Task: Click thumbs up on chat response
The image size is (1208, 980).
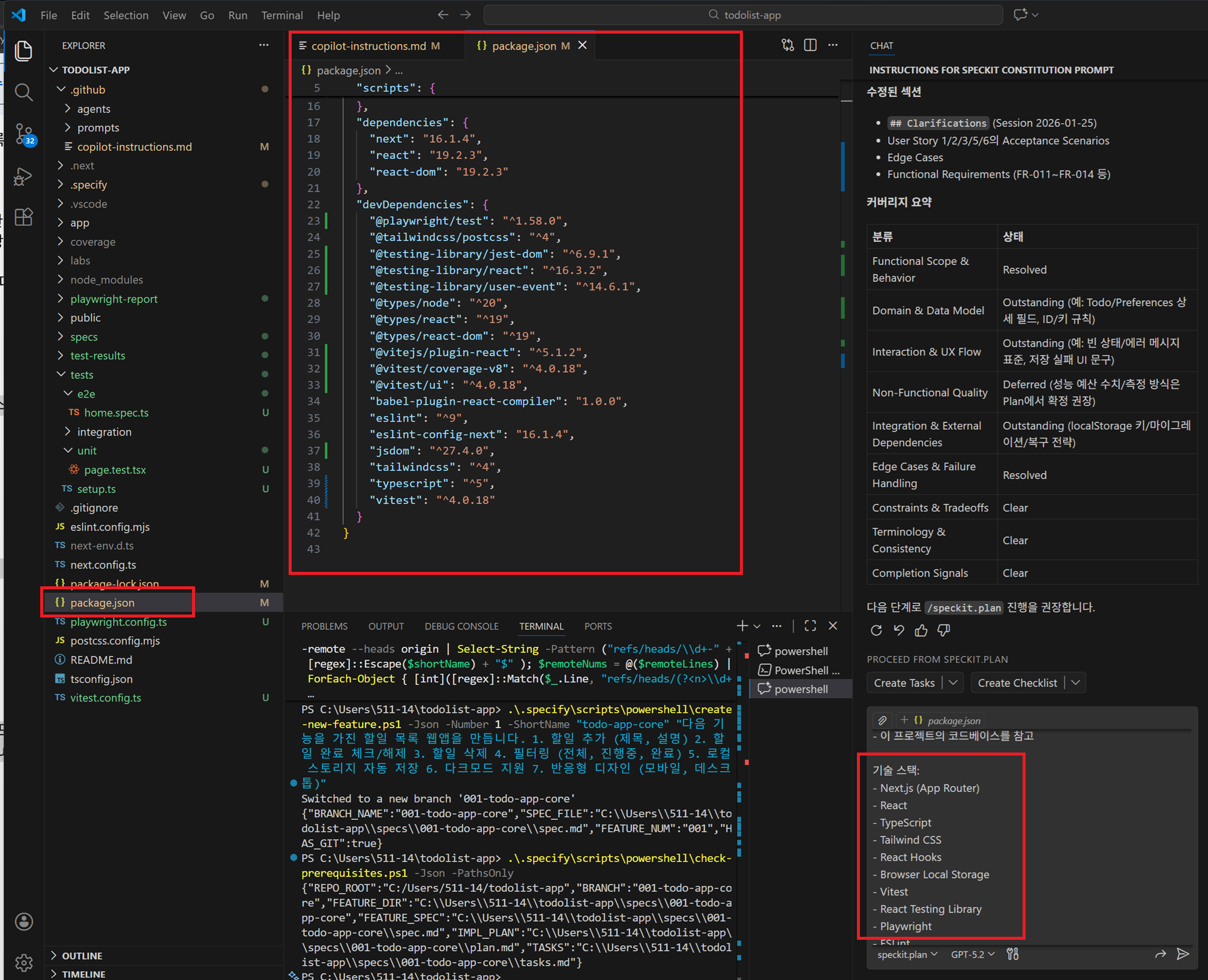Action: click(921, 630)
